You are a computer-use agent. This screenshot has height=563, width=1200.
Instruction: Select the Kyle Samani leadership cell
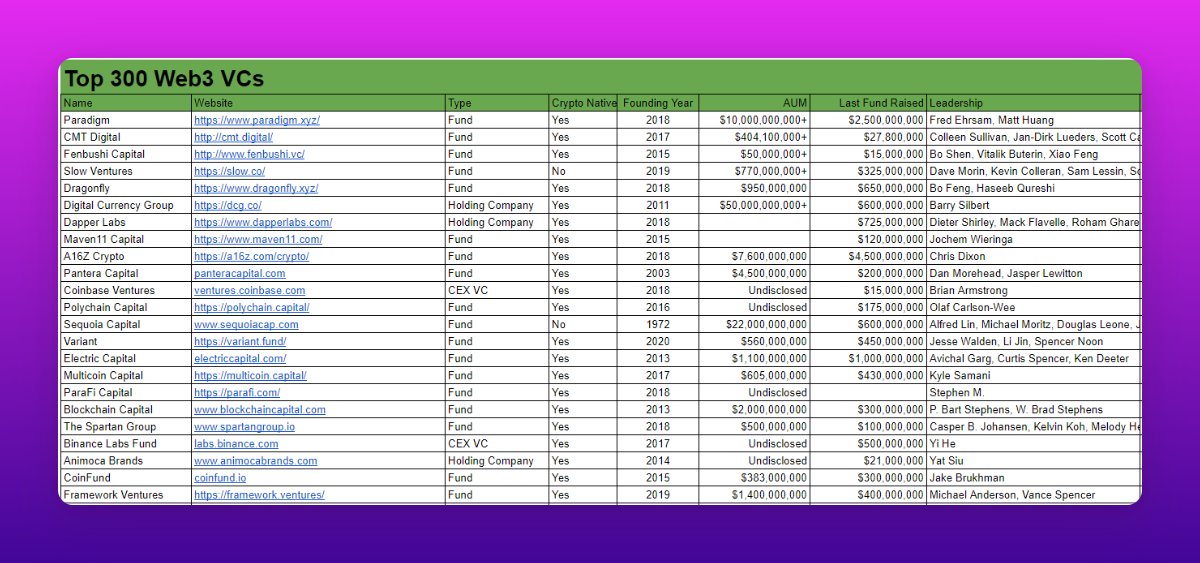point(1034,375)
